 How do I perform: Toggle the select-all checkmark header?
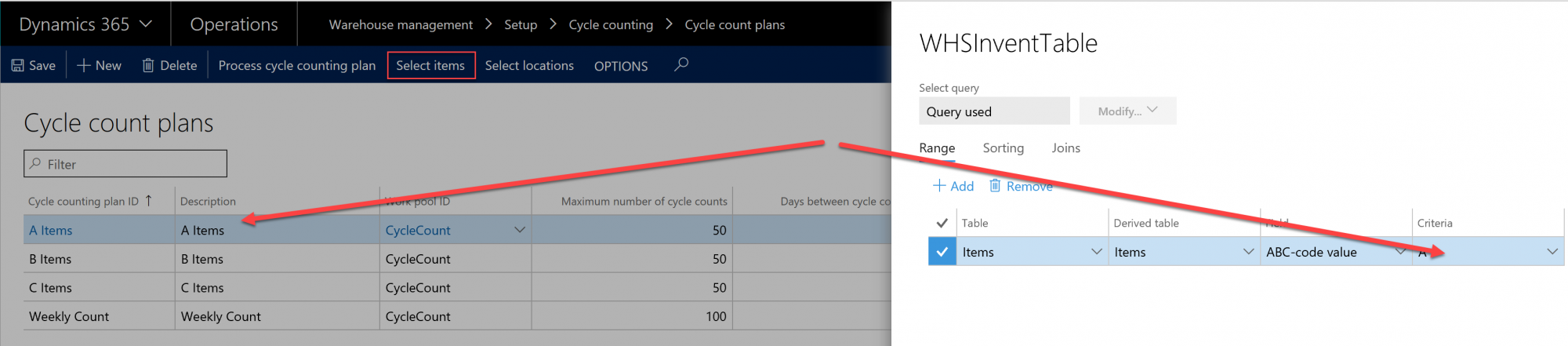pyautogui.click(x=942, y=223)
